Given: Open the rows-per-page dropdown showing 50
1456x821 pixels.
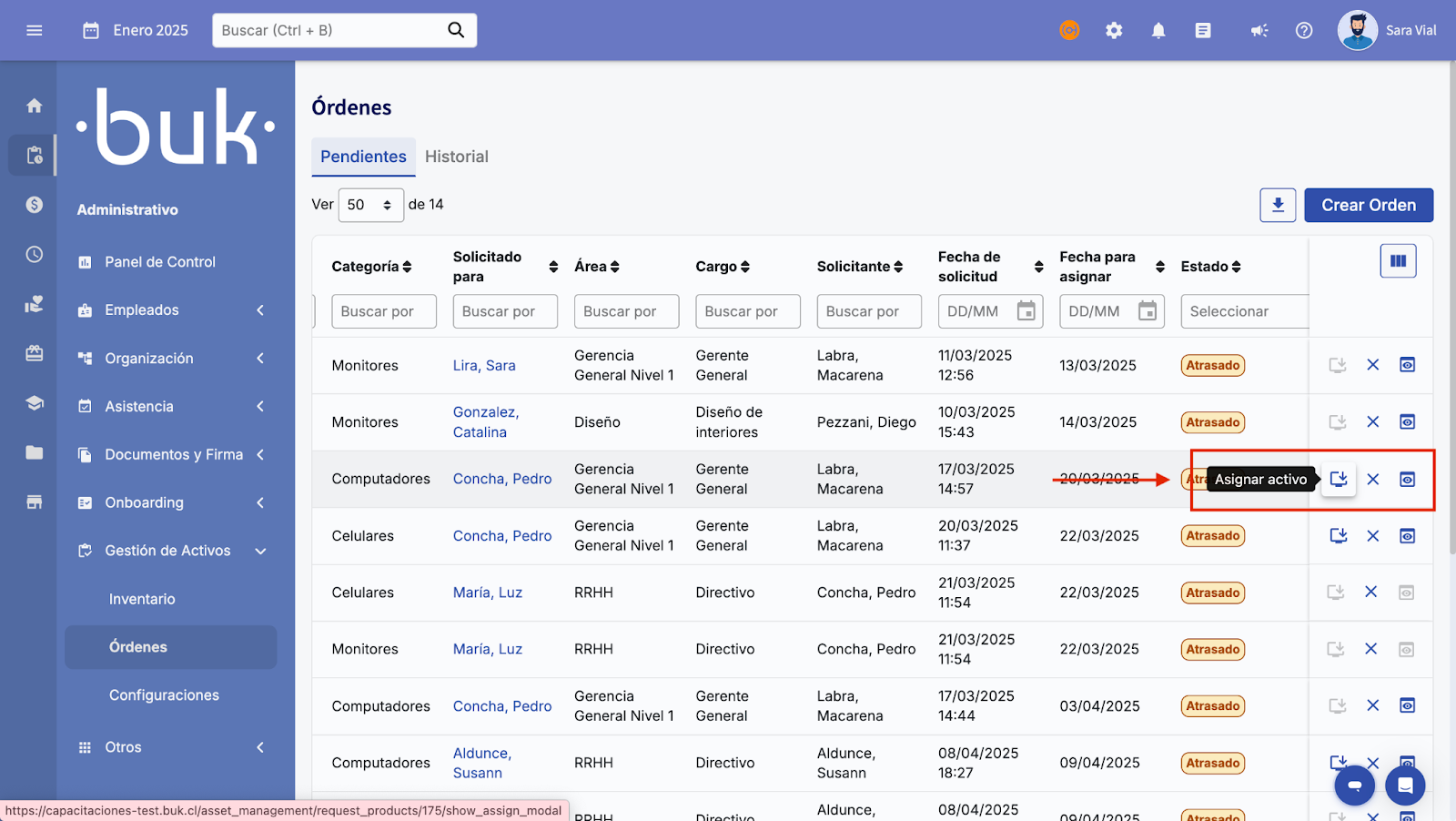Looking at the screenshot, I should click(370, 205).
